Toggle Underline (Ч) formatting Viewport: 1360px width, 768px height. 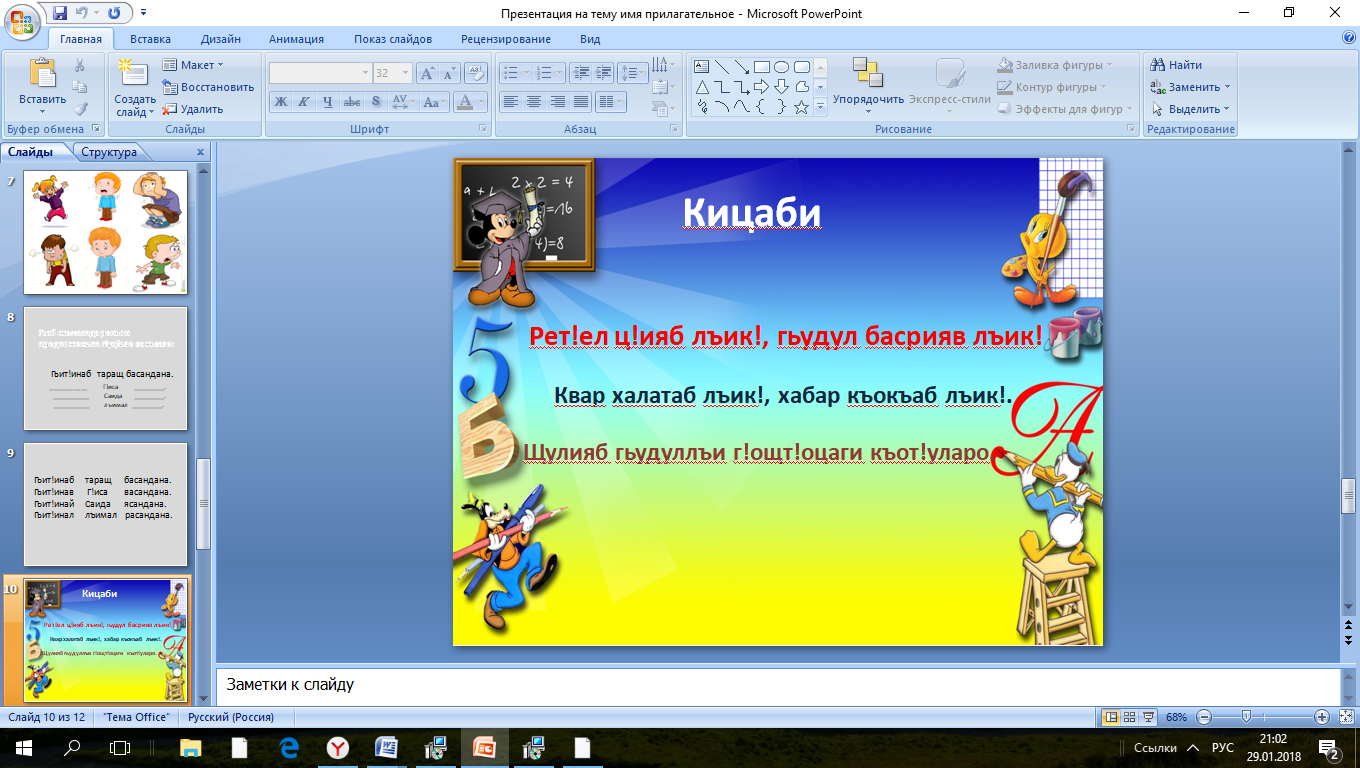(327, 102)
